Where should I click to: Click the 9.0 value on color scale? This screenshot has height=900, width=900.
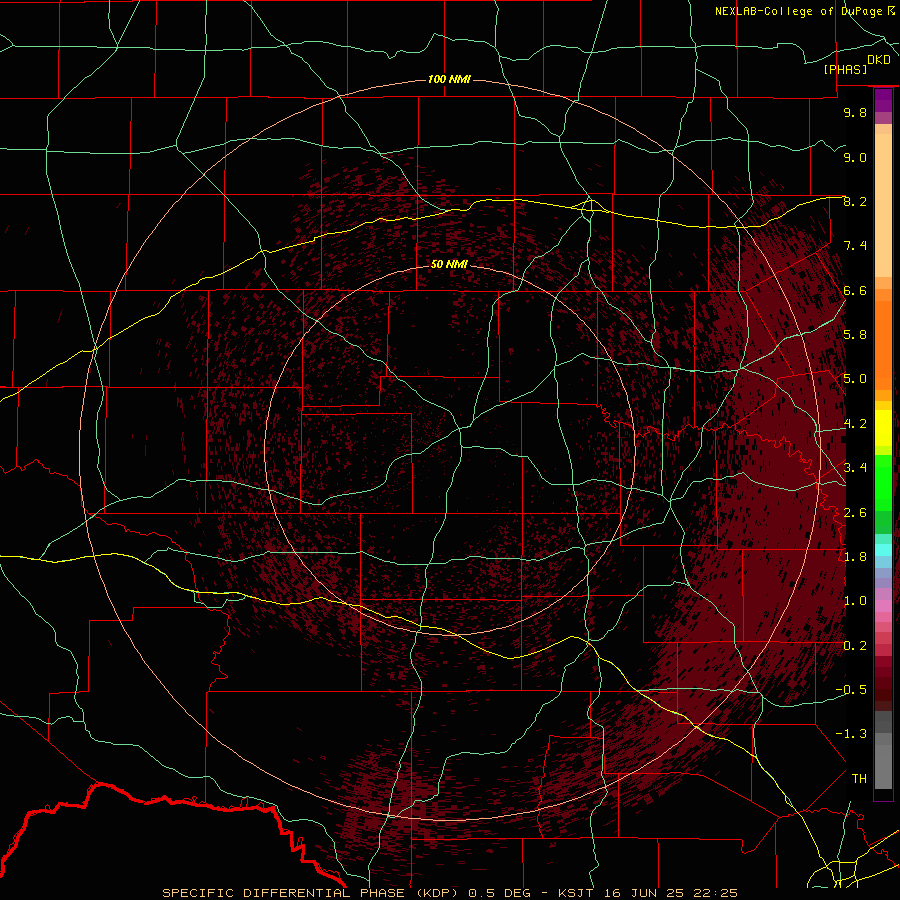pyautogui.click(x=855, y=157)
